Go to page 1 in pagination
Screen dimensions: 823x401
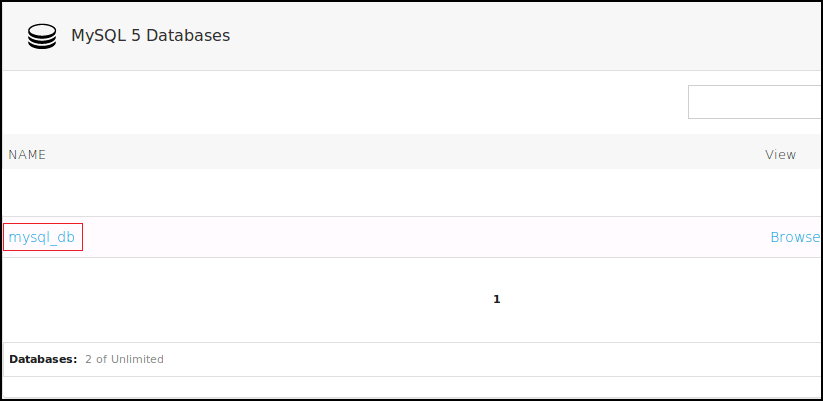tap(496, 299)
